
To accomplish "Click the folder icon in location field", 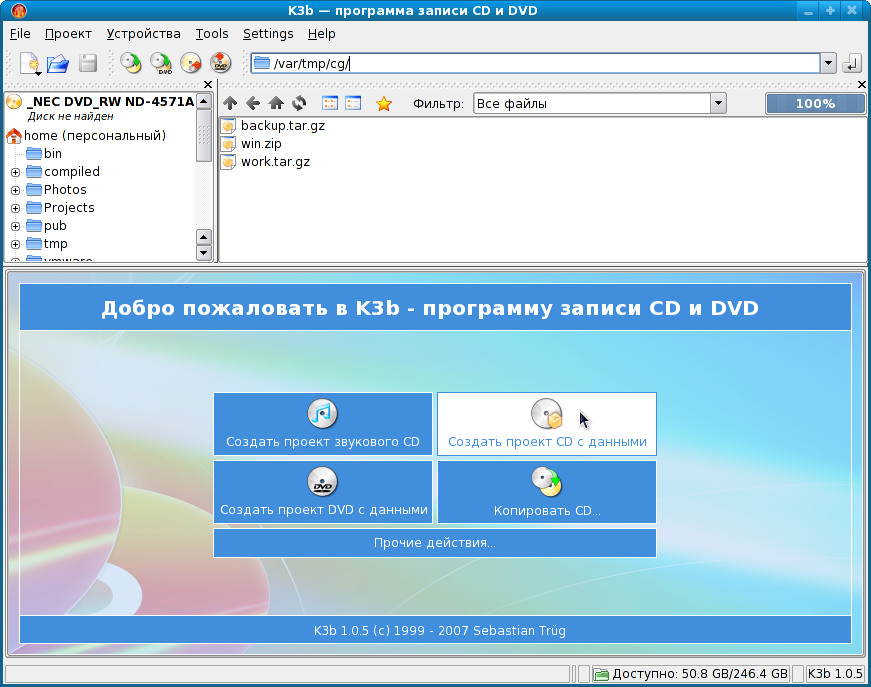I will (x=262, y=63).
